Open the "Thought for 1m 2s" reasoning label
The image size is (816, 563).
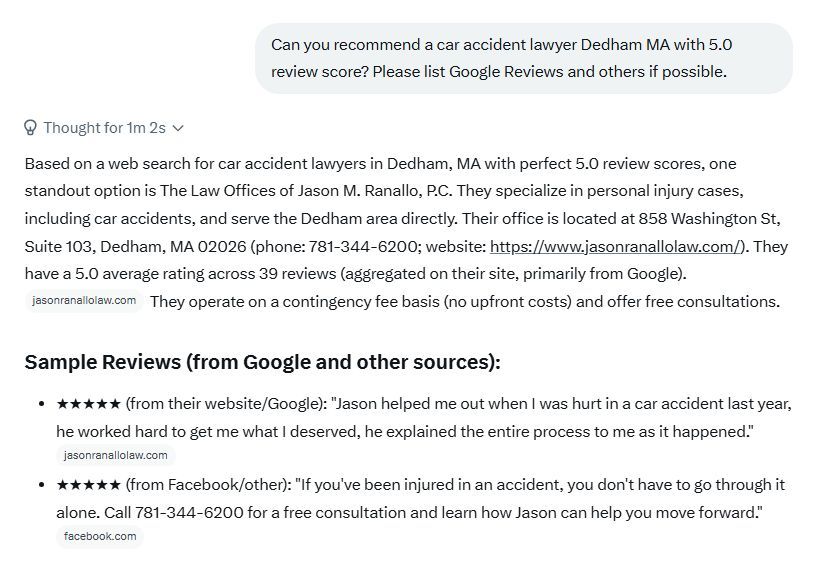tap(104, 128)
